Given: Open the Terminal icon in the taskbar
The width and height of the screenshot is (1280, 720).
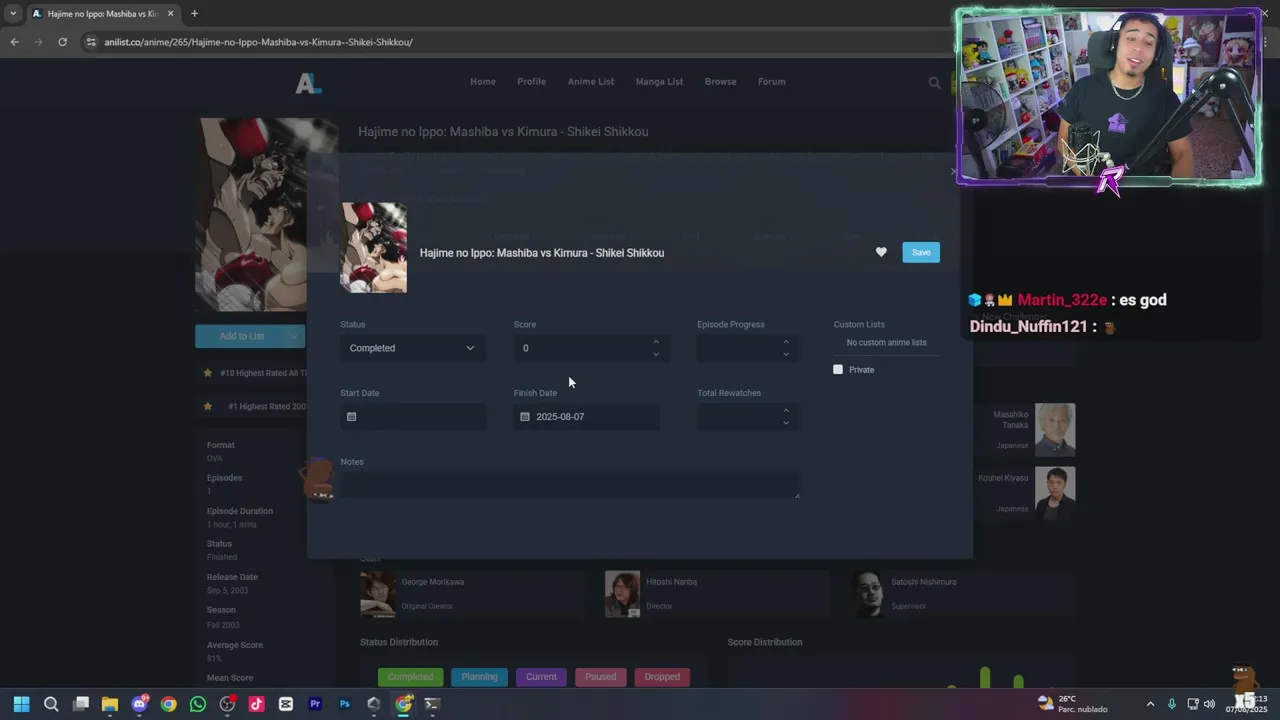Looking at the screenshot, I should pos(432,704).
